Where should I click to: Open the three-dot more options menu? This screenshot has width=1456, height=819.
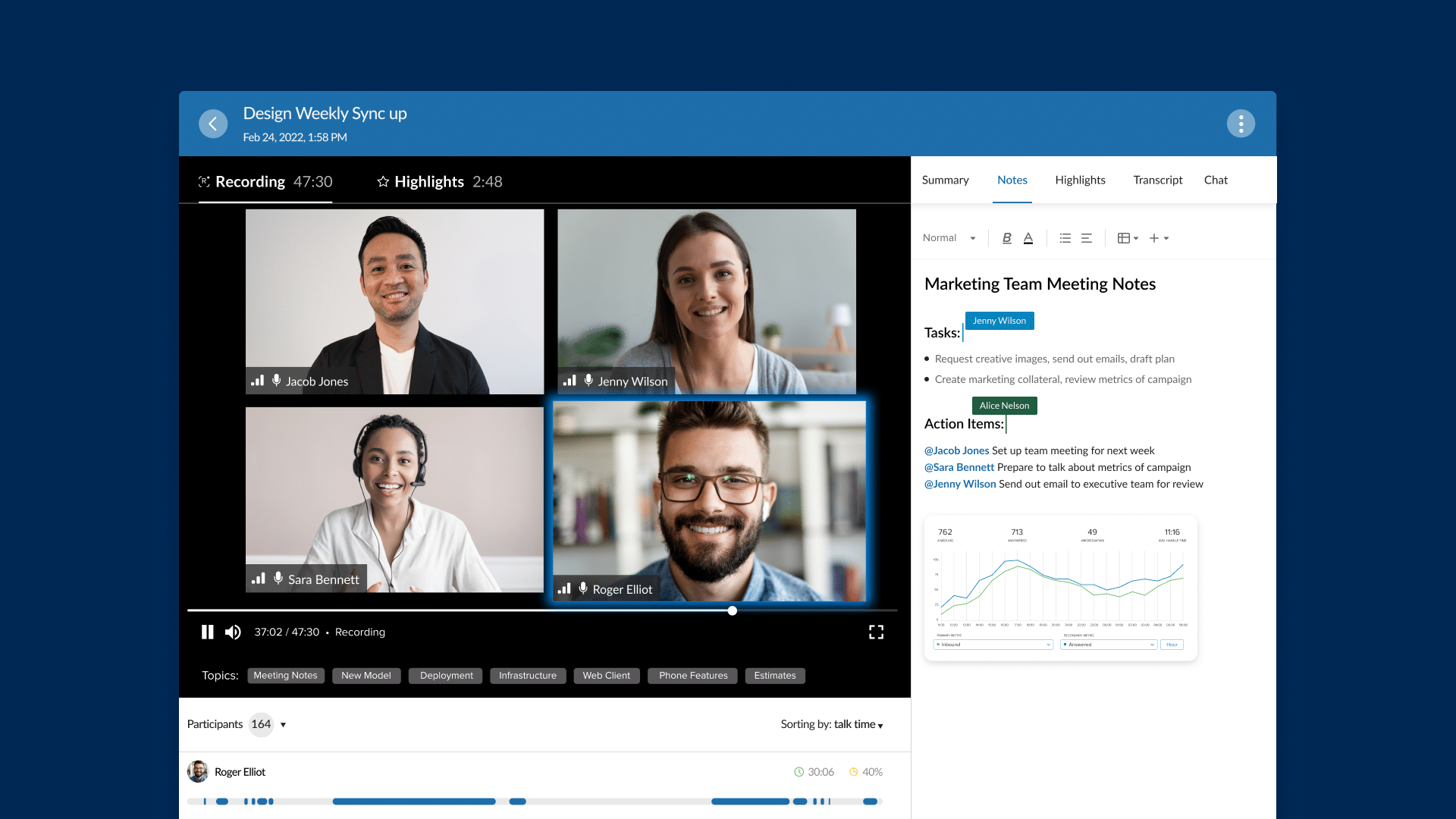1241,124
